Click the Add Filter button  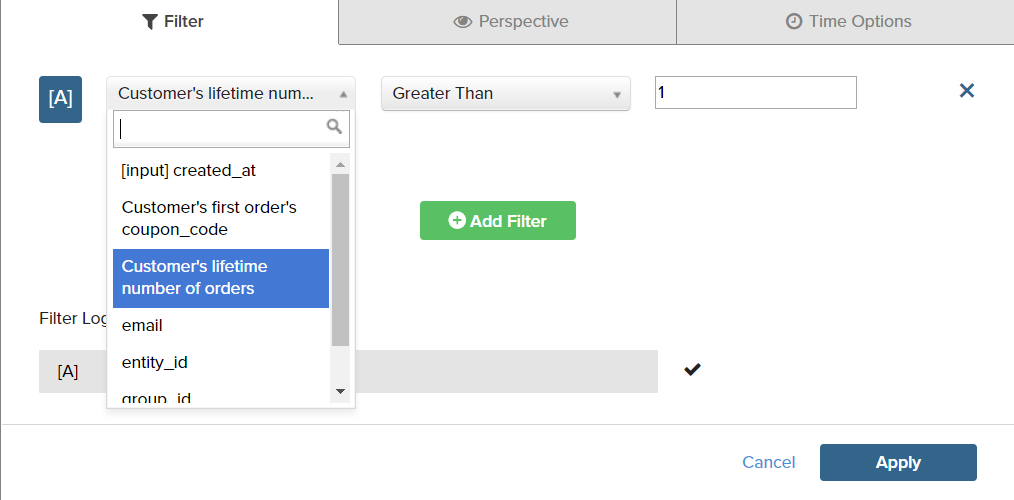tap(497, 221)
